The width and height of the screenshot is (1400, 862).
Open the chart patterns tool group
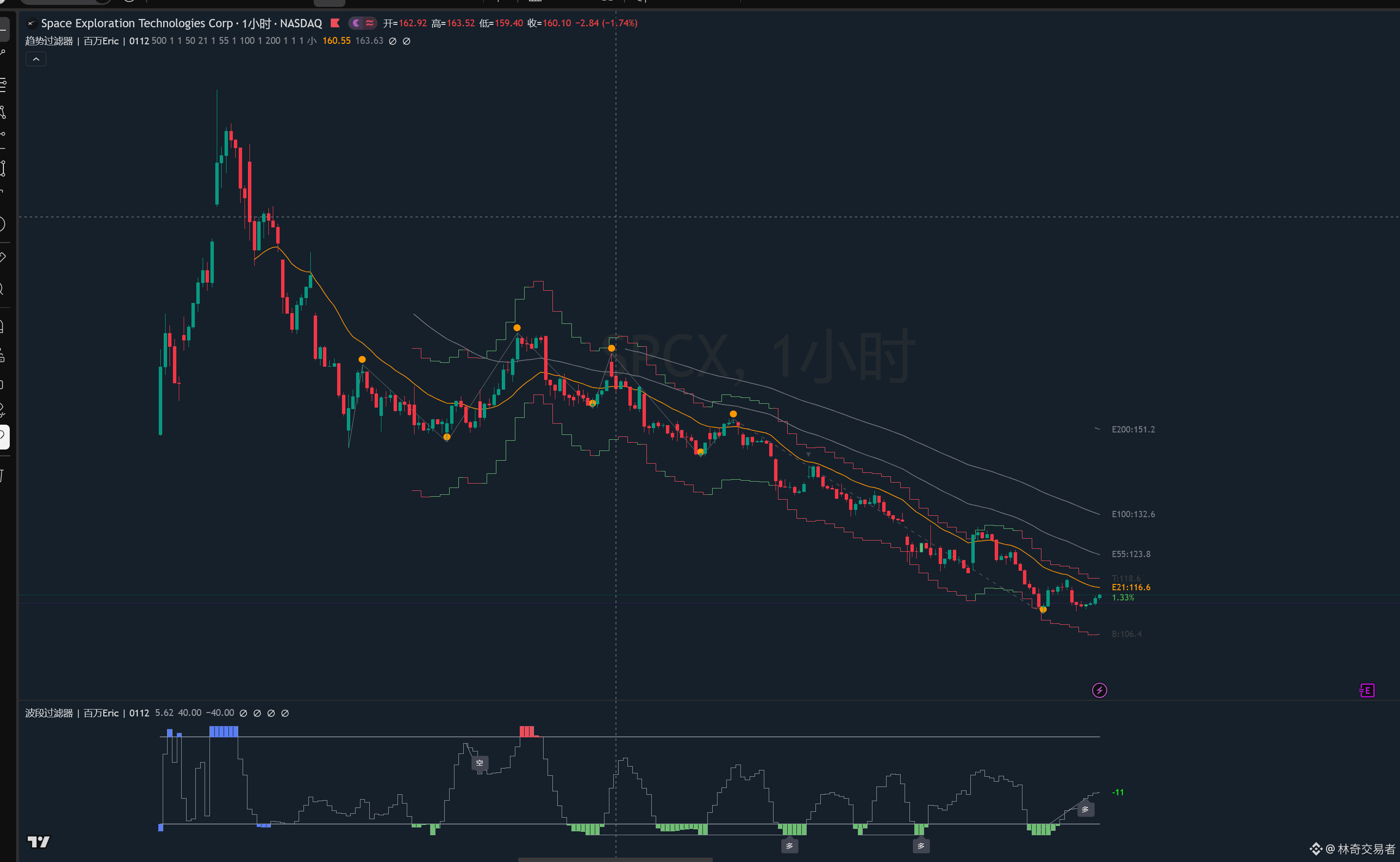point(3,112)
